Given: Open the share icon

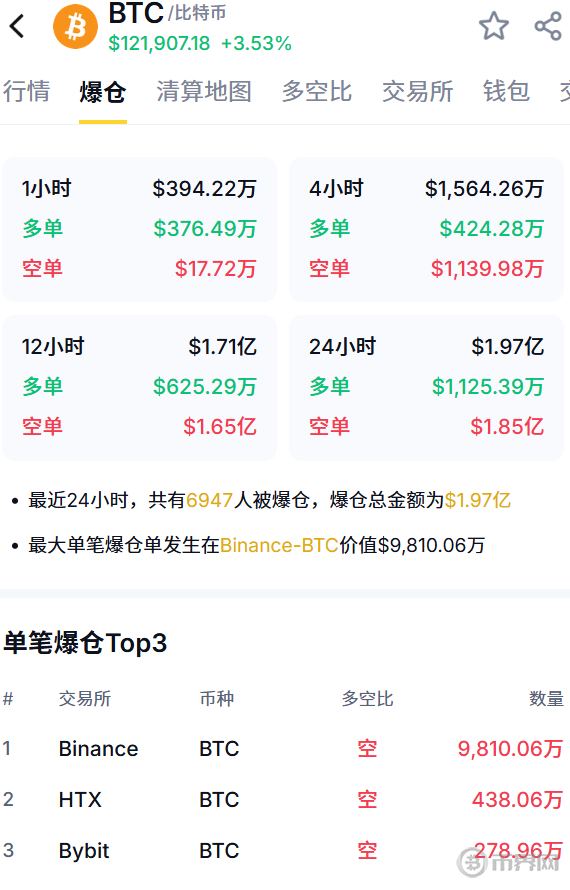Looking at the screenshot, I should [548, 26].
